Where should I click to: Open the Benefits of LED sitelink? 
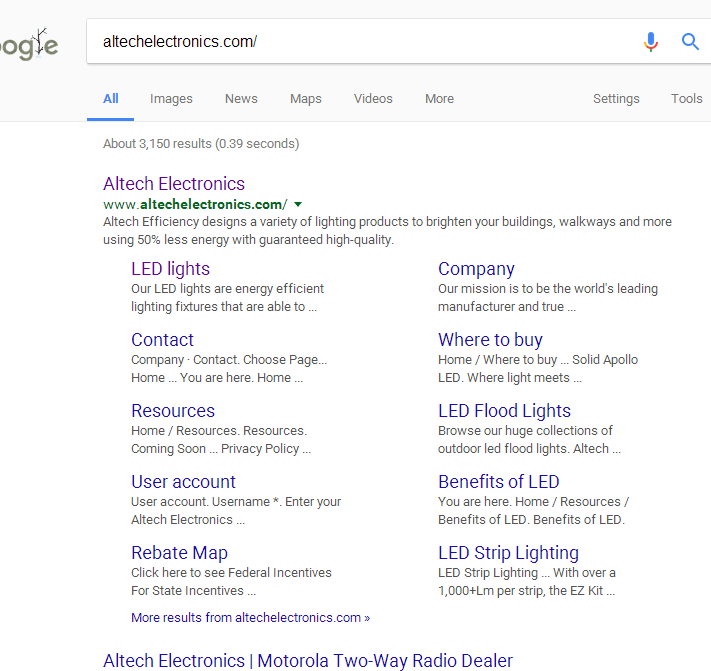coord(499,481)
